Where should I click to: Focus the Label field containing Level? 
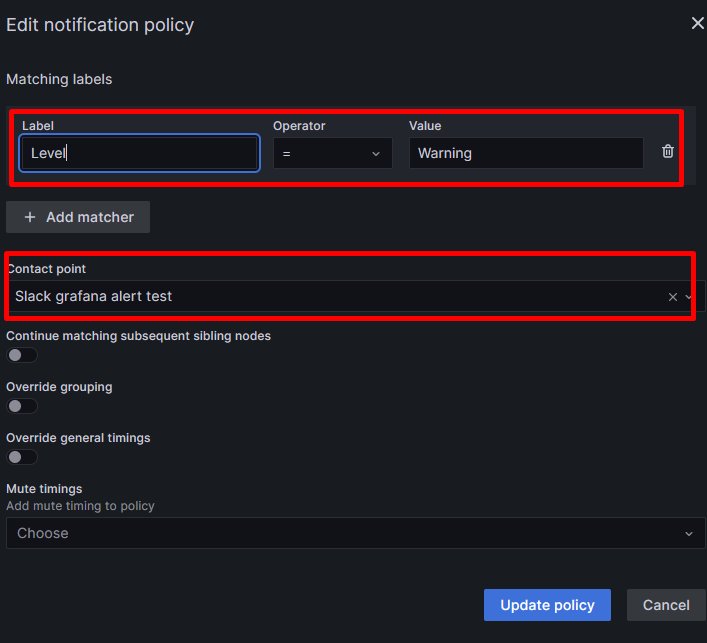(x=139, y=153)
